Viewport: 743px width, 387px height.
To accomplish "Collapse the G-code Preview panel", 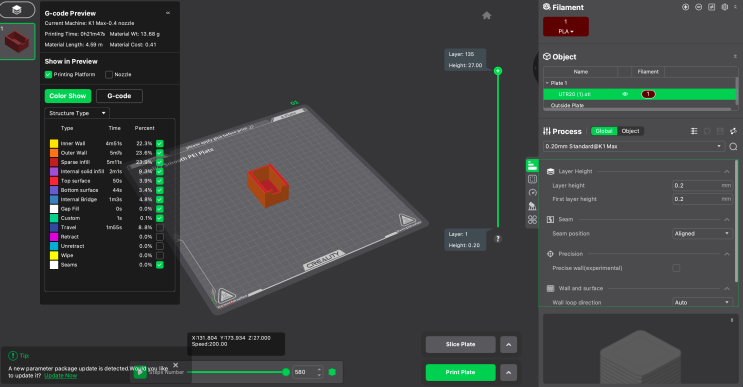I will (168, 13).
